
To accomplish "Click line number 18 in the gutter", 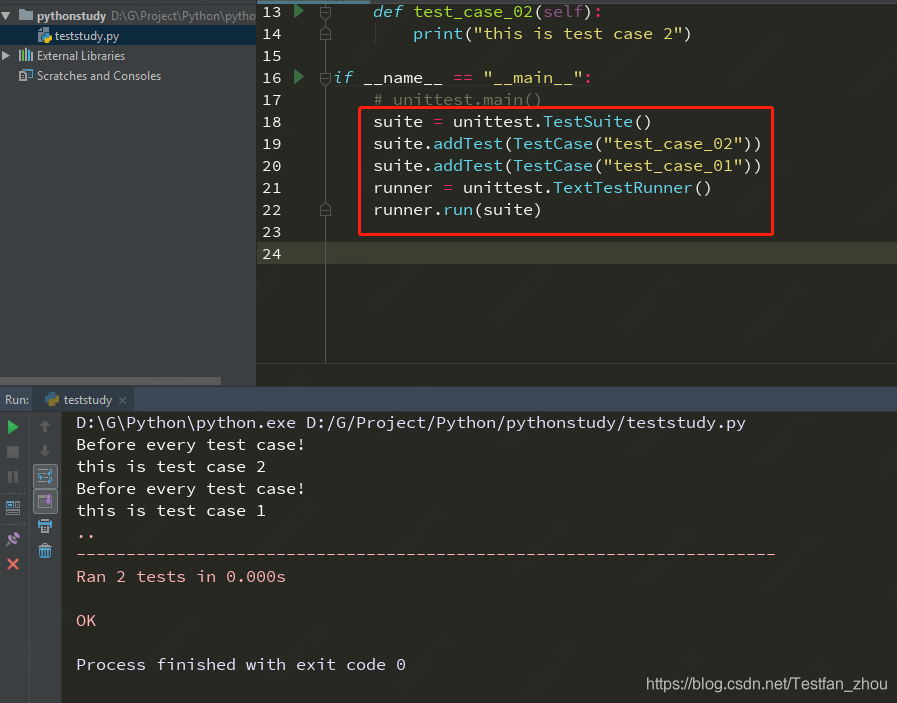I will tap(272, 122).
